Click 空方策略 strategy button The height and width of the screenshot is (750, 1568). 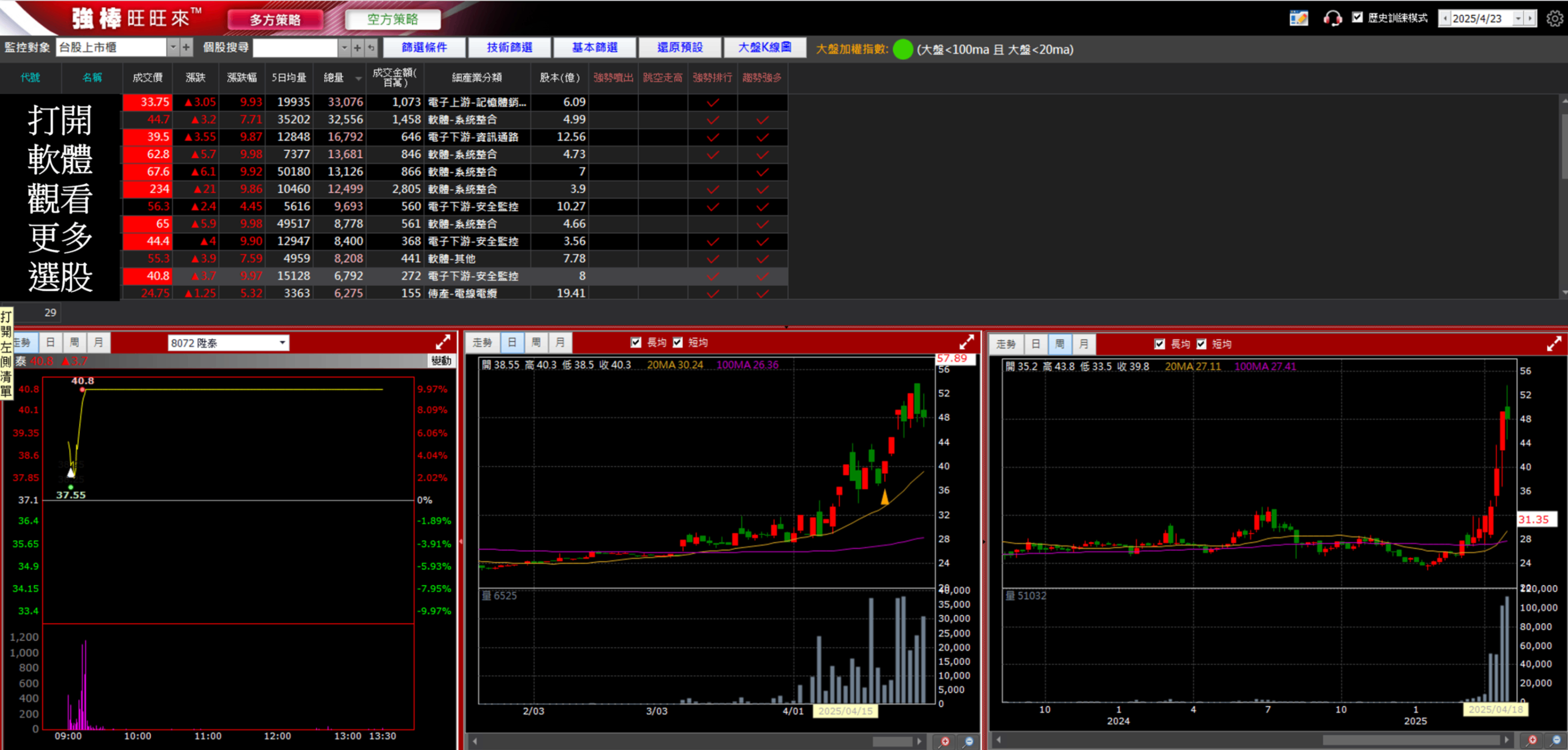[x=393, y=19]
